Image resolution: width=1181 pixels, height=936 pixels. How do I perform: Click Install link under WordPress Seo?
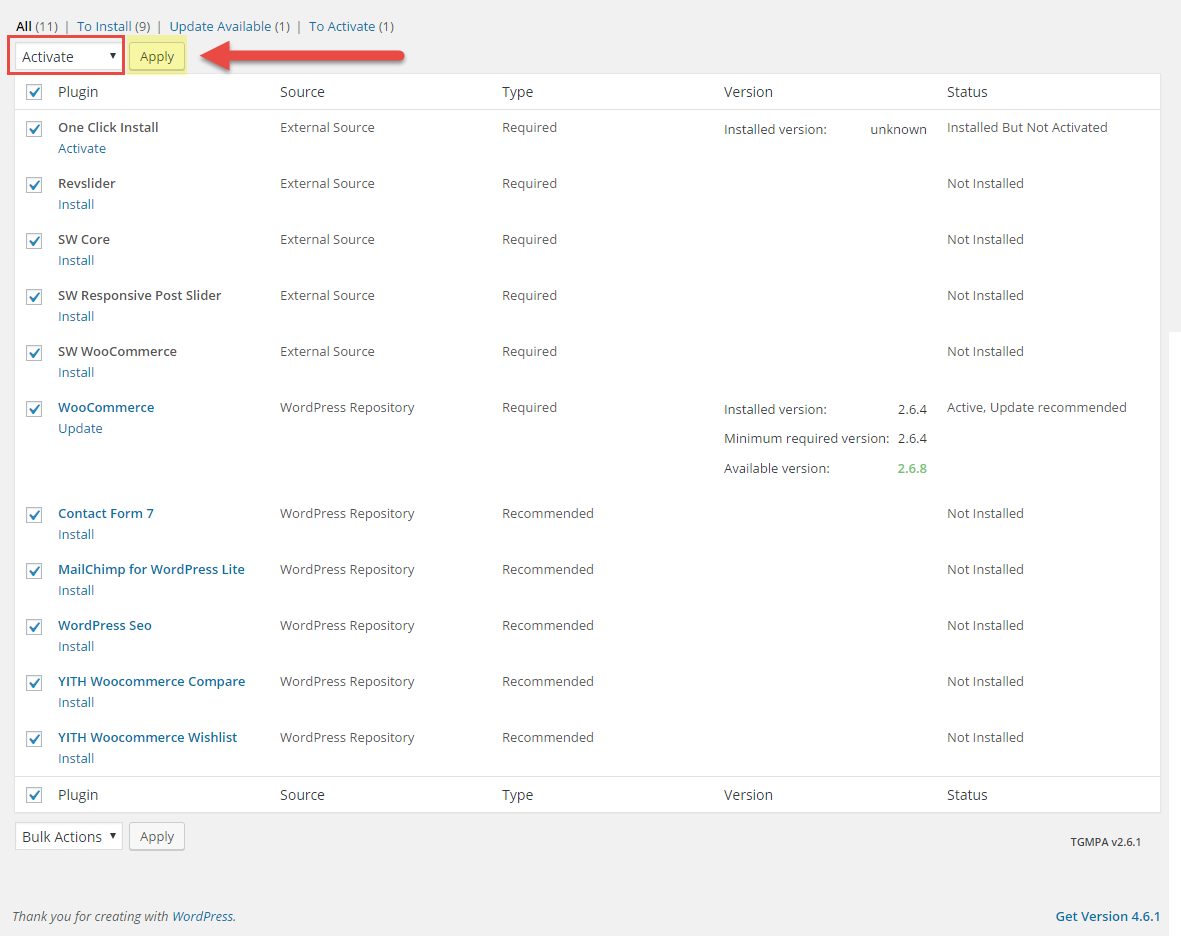pyautogui.click(x=76, y=646)
